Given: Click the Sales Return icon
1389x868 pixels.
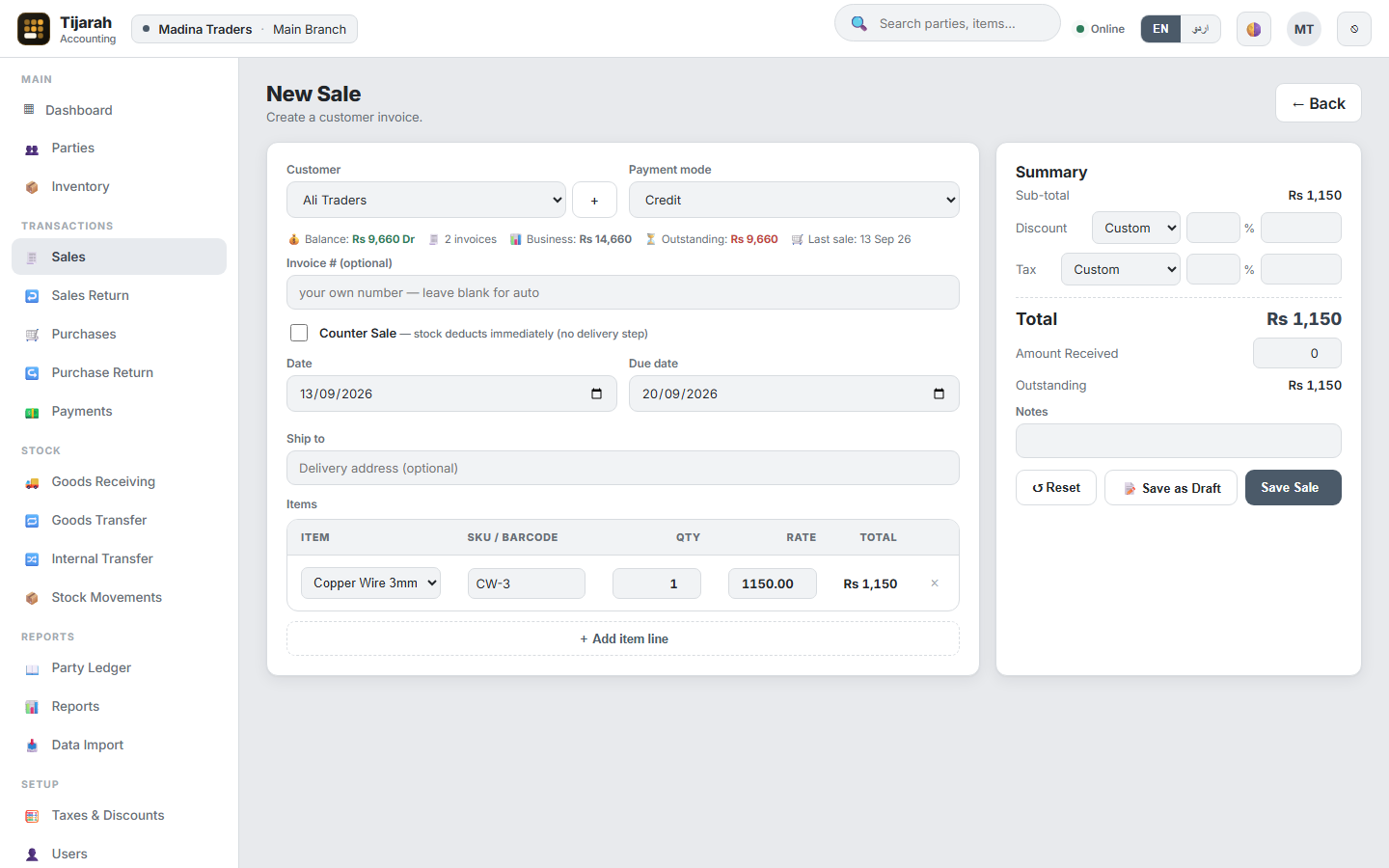Looking at the screenshot, I should pyautogui.click(x=32, y=296).
